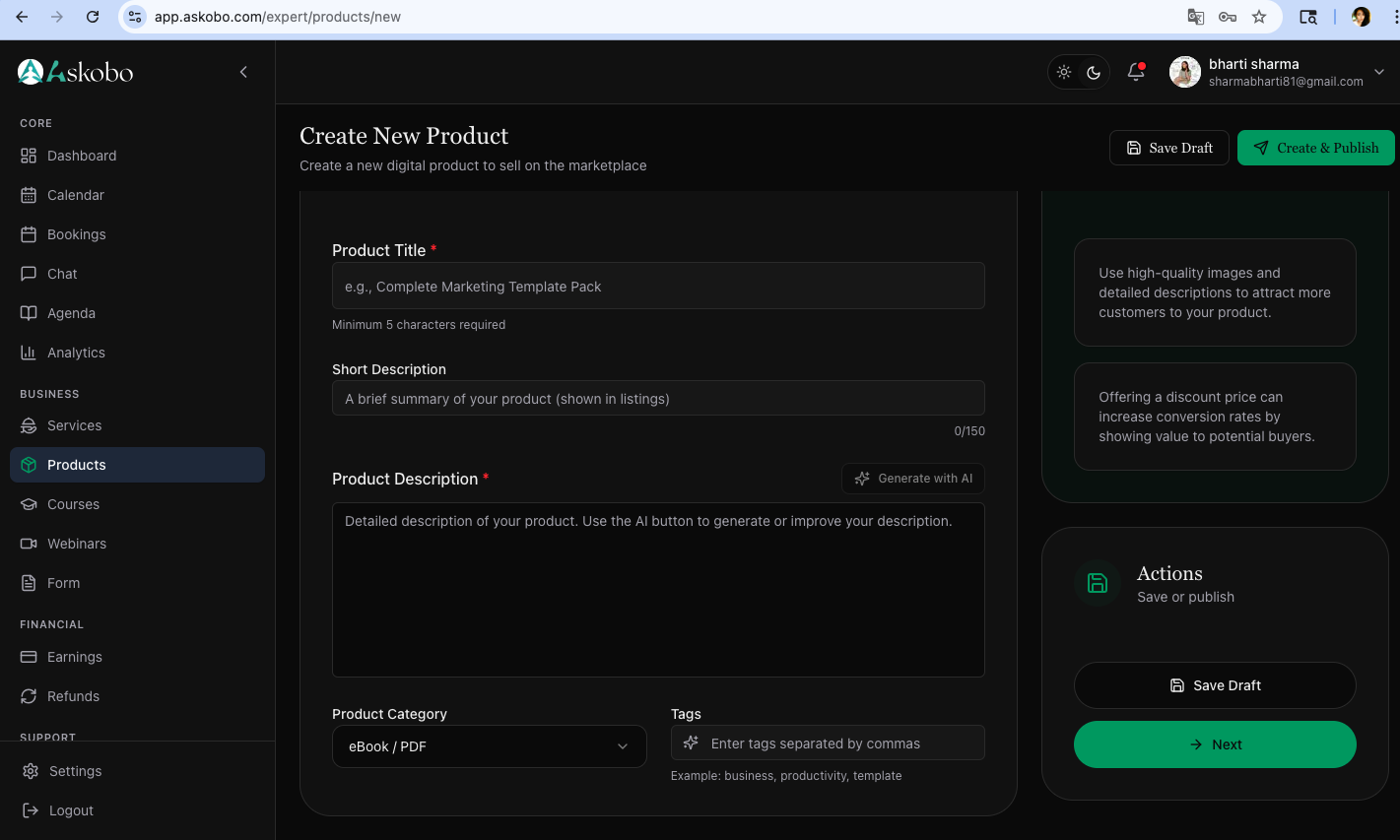Screen dimensions: 1400x840
Task: Click the Askobo logo
Action: (74, 71)
